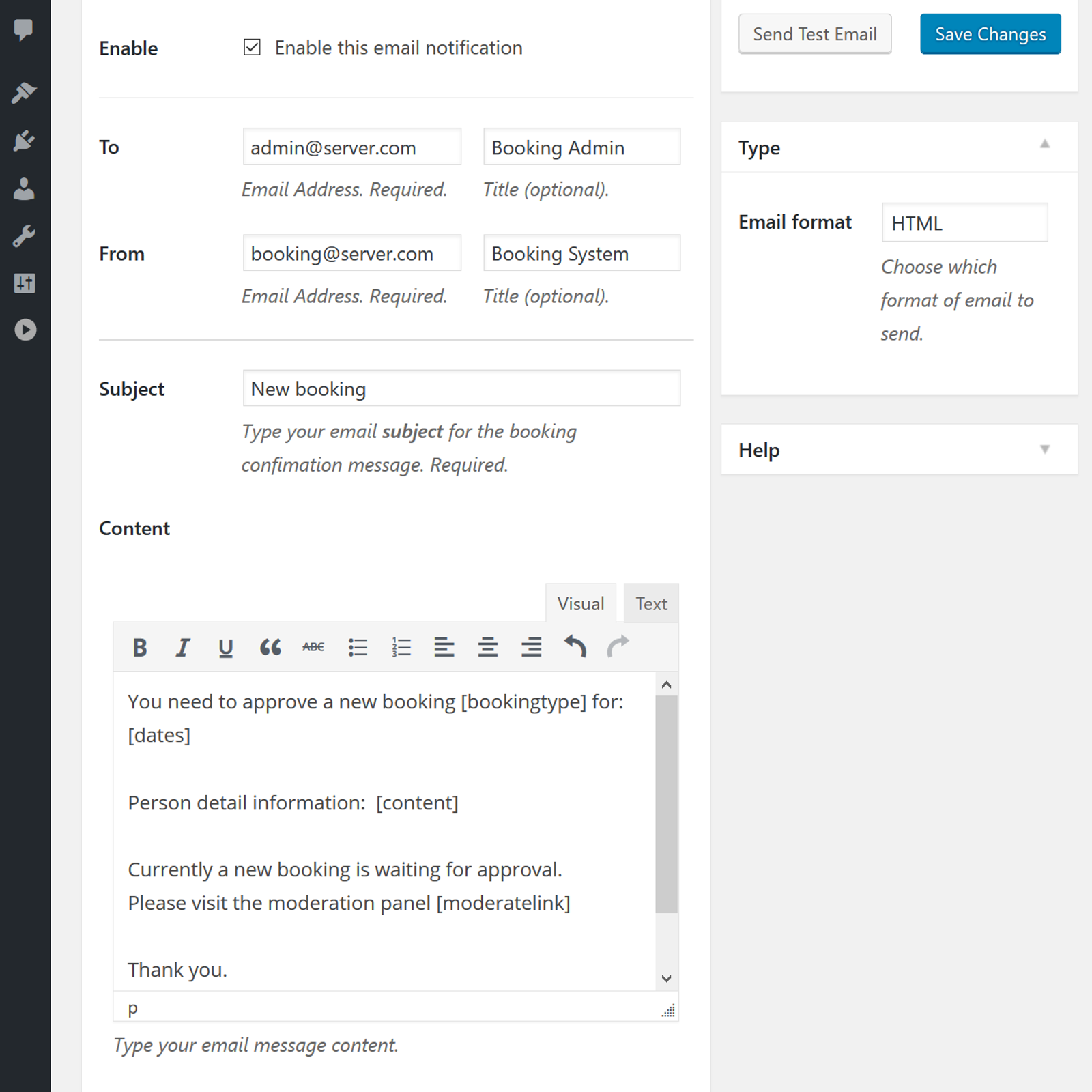This screenshot has height=1092, width=1092.
Task: Click the Save Changes button
Action: (990, 34)
